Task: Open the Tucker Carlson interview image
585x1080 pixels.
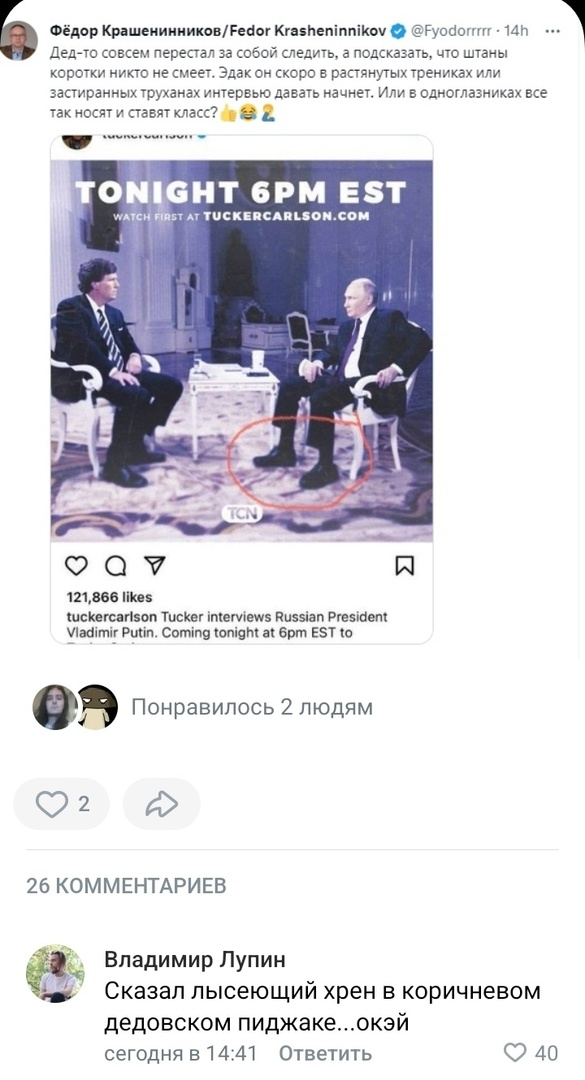Action: click(242, 351)
